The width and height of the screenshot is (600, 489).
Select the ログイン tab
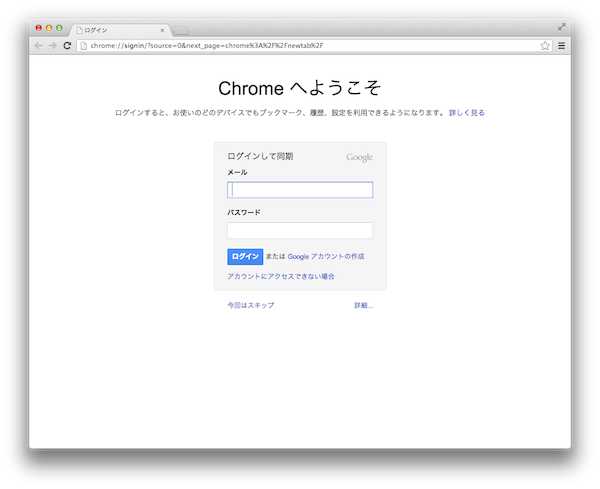pos(115,30)
